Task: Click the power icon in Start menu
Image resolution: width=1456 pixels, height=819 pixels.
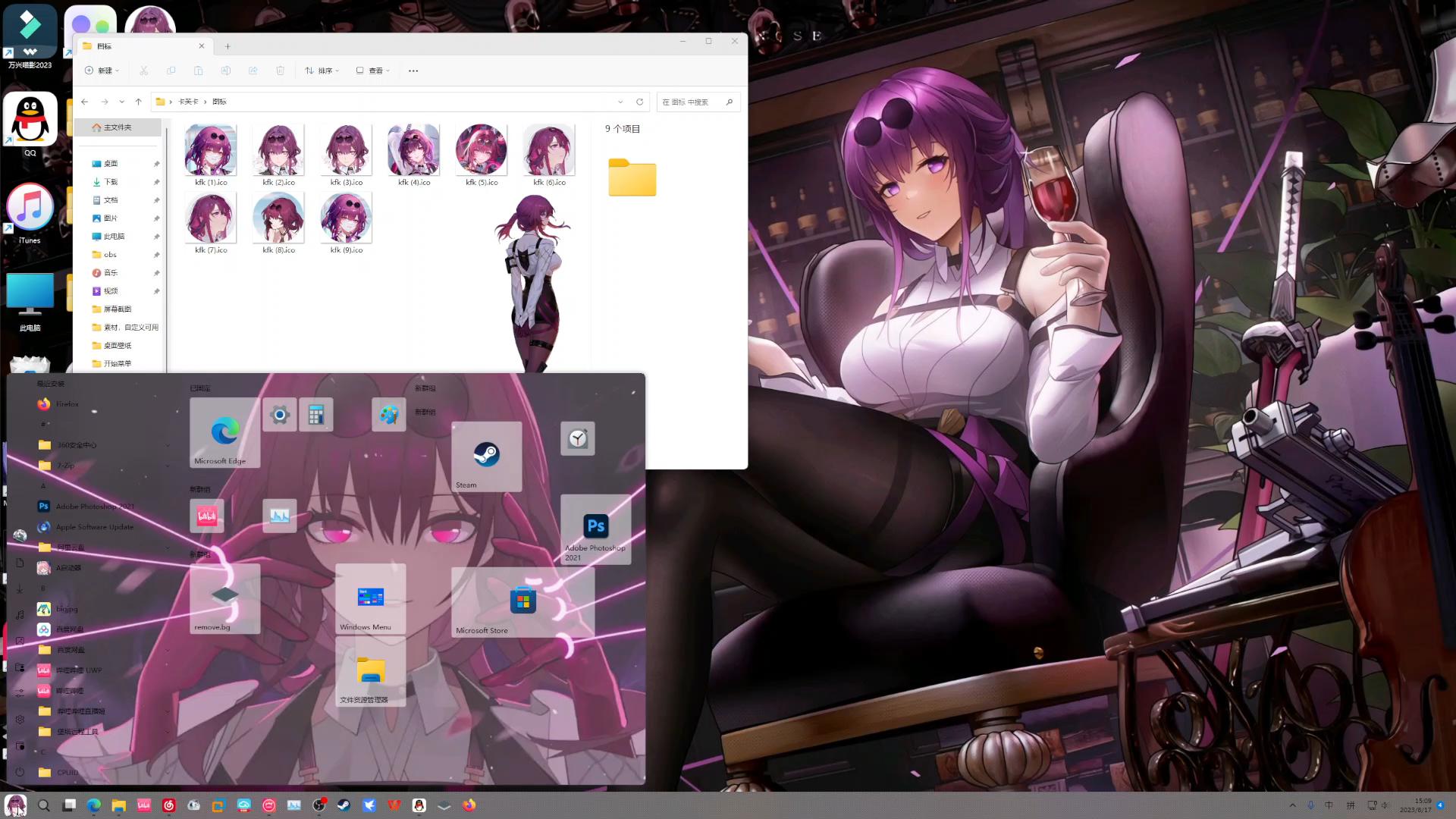Action: click(20, 772)
